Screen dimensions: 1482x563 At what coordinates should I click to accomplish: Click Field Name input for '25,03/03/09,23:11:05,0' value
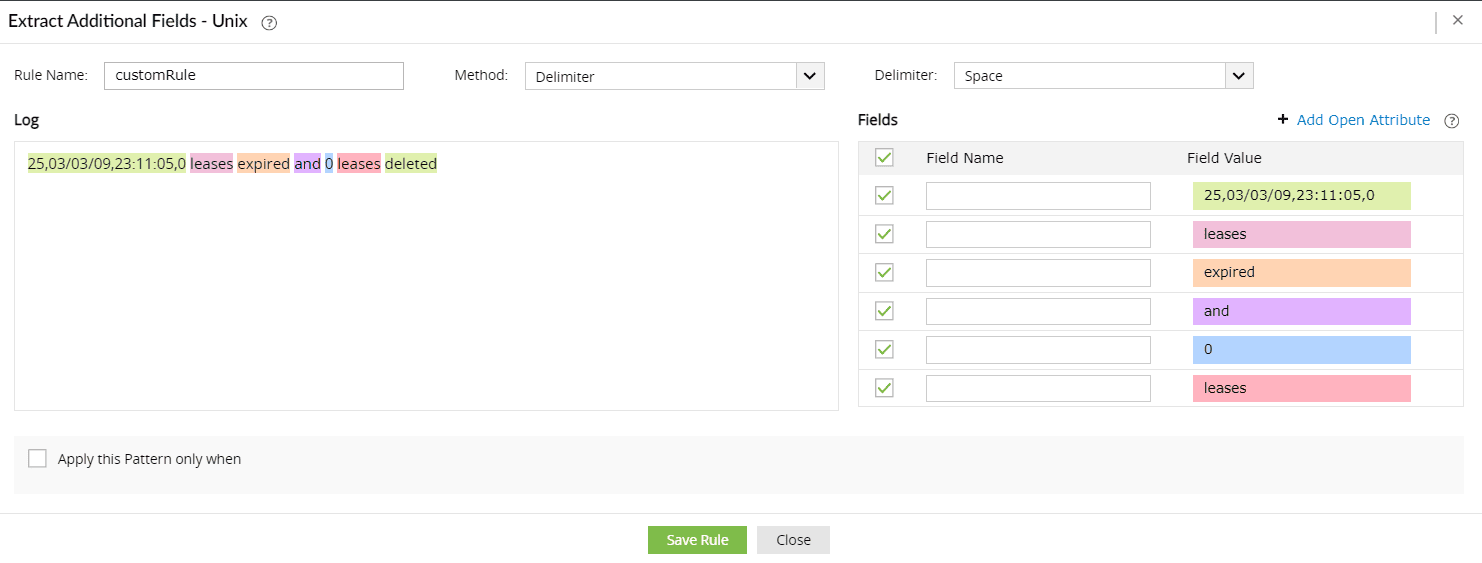click(1038, 196)
